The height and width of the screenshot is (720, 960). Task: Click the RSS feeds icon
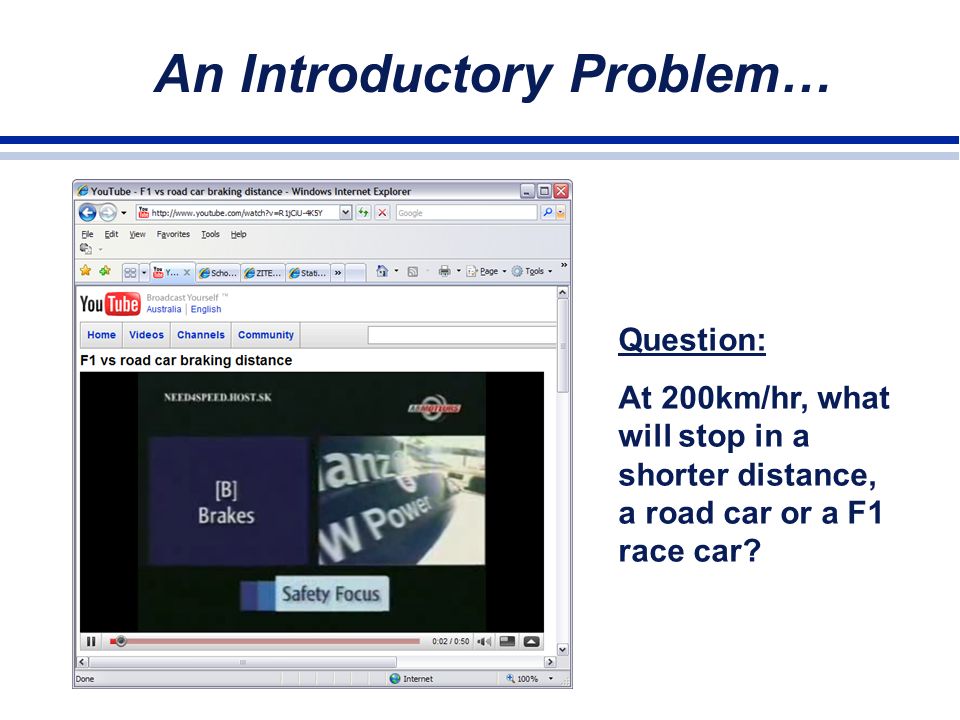(413, 271)
